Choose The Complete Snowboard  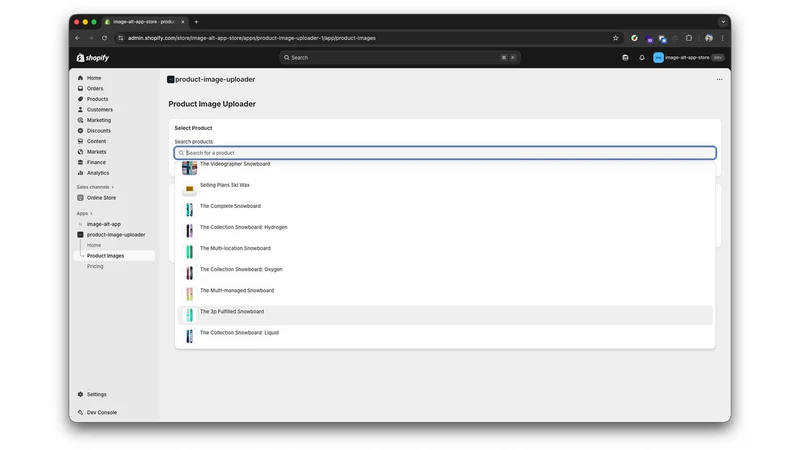coord(445,210)
